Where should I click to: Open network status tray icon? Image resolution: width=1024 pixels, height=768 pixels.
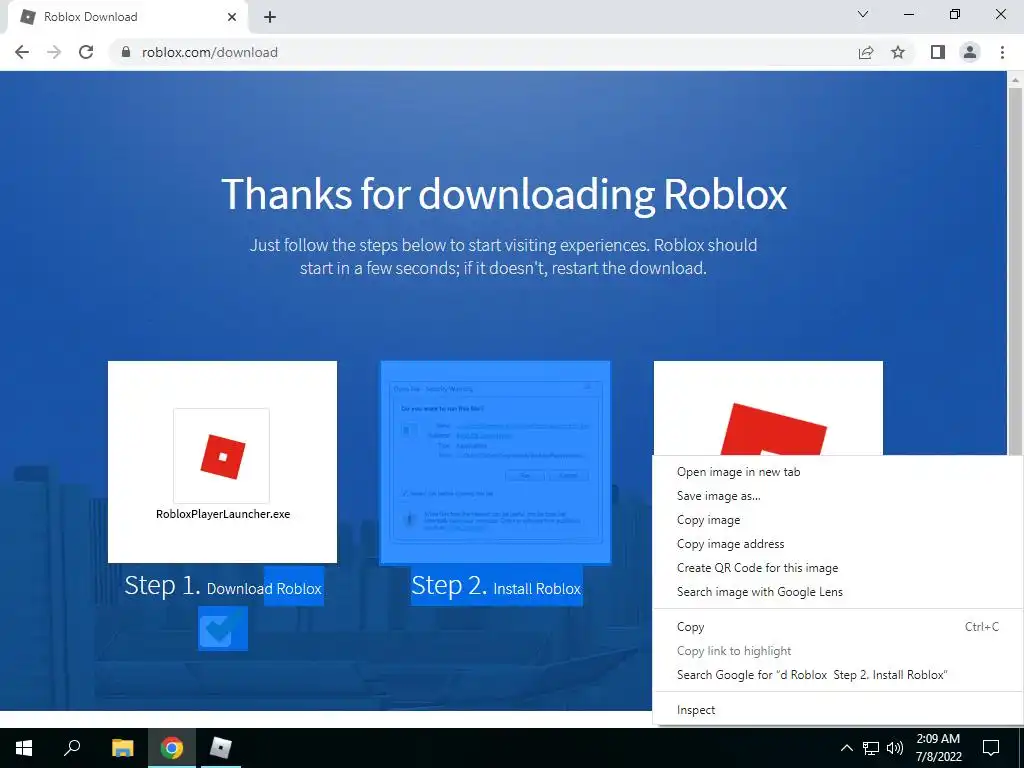(871, 748)
